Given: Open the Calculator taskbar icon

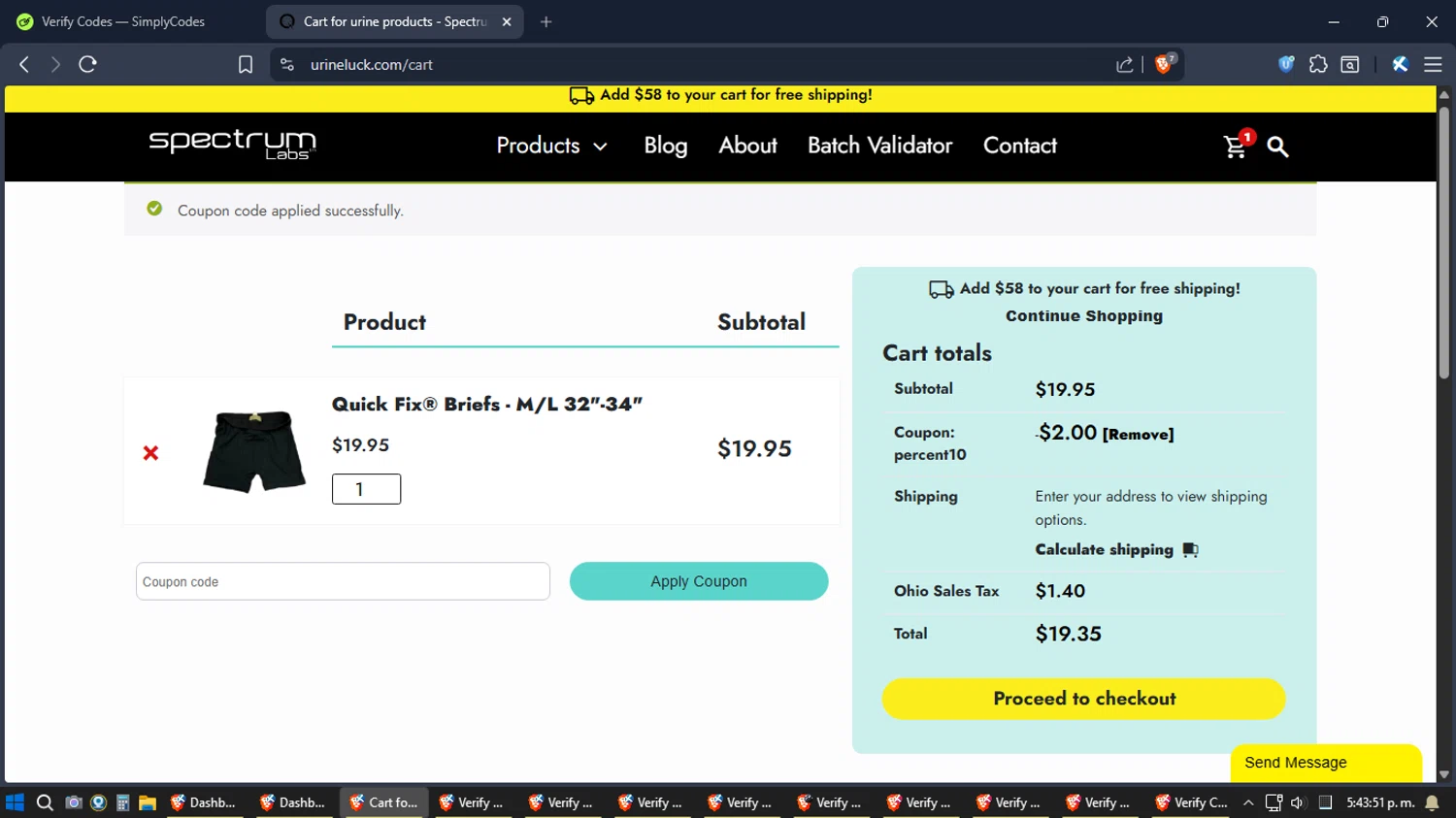Looking at the screenshot, I should pos(123,802).
